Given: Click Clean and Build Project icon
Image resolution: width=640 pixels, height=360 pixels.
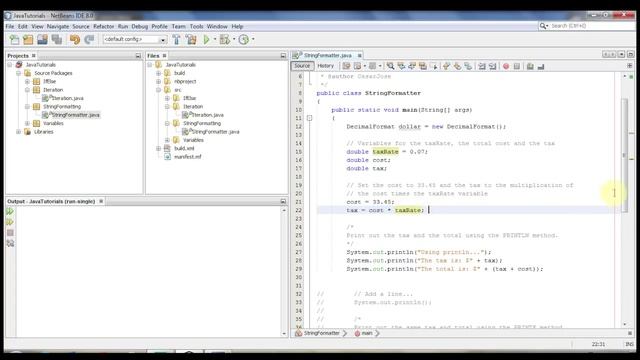Looking at the screenshot, I should click(191, 40).
